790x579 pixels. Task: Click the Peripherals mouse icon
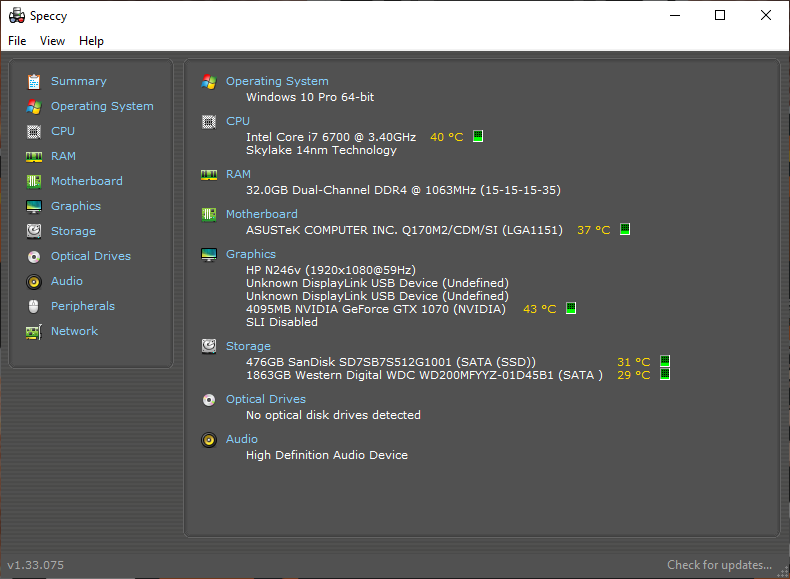tap(34, 306)
